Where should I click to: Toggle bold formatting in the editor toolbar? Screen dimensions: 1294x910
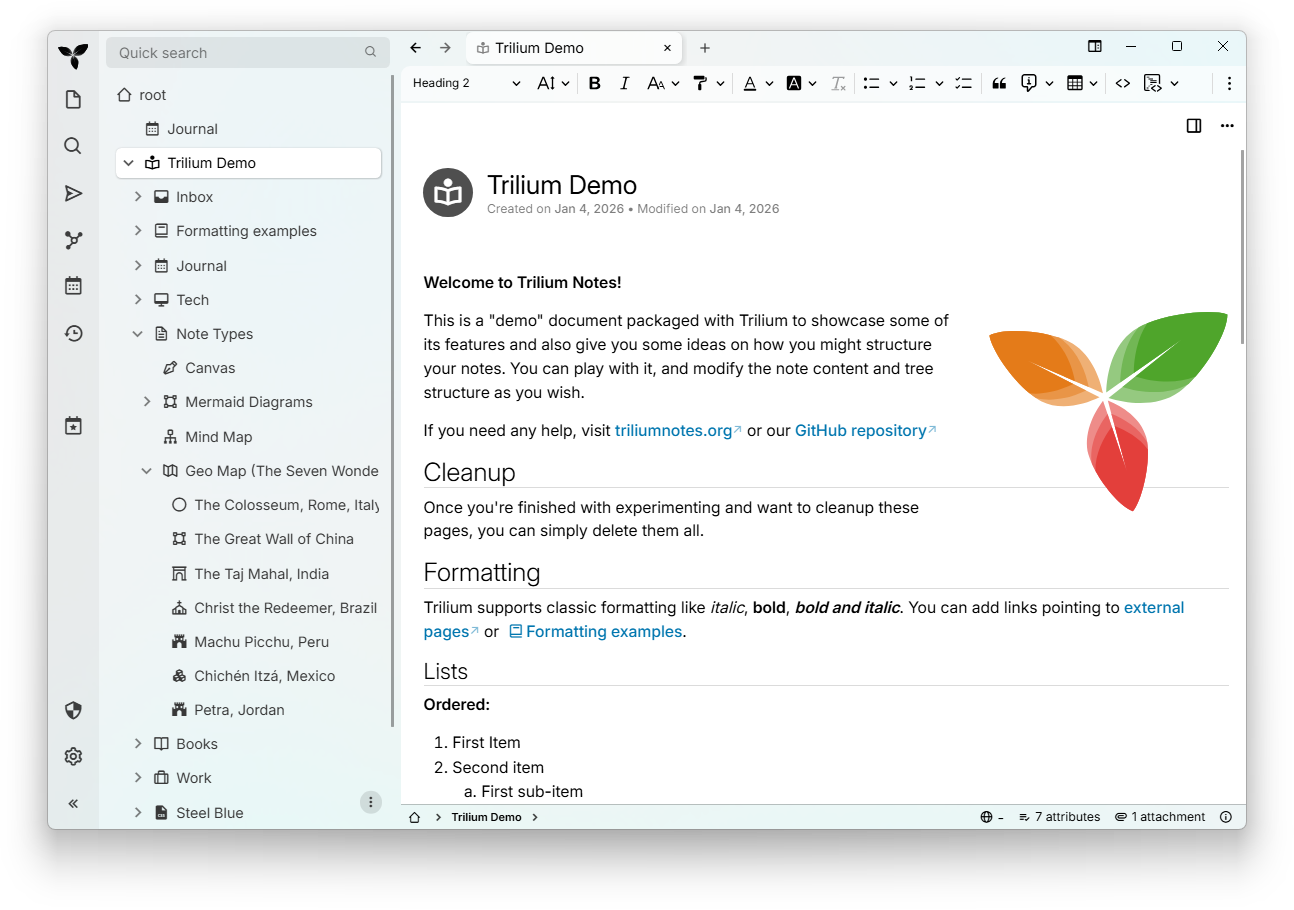pos(595,83)
